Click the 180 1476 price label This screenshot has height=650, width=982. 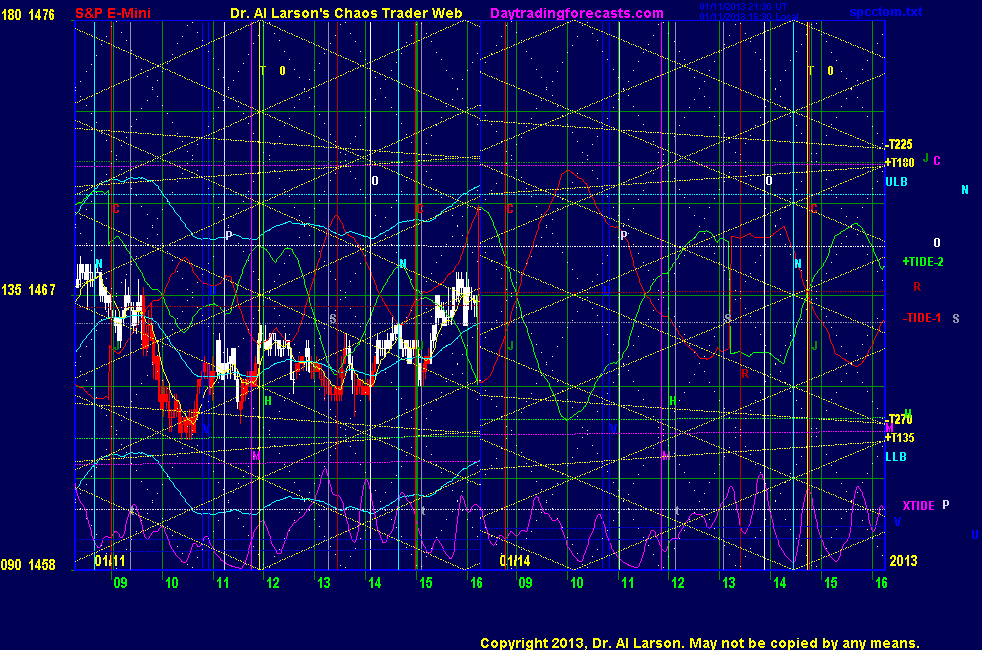(28, 14)
